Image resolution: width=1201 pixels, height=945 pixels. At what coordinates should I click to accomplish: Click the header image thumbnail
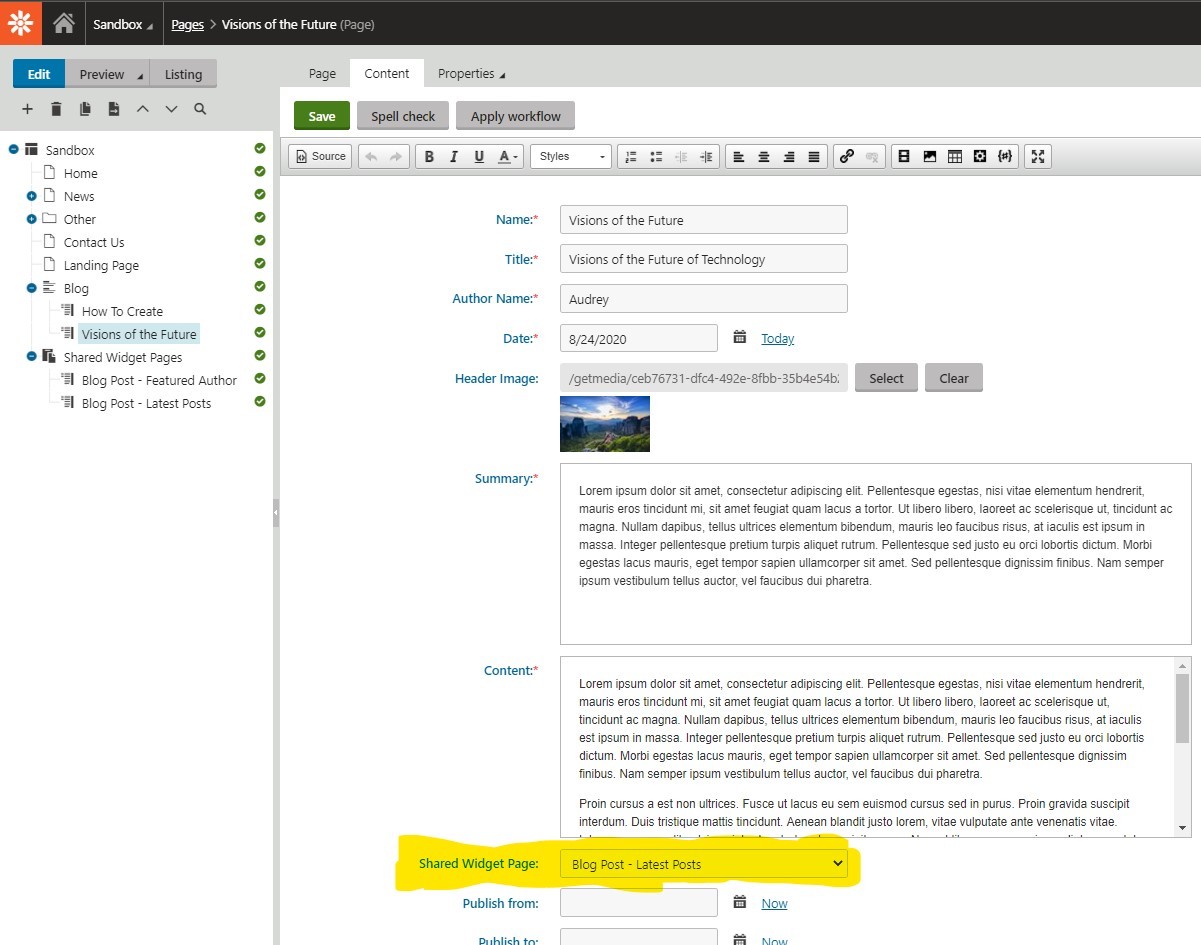click(605, 424)
